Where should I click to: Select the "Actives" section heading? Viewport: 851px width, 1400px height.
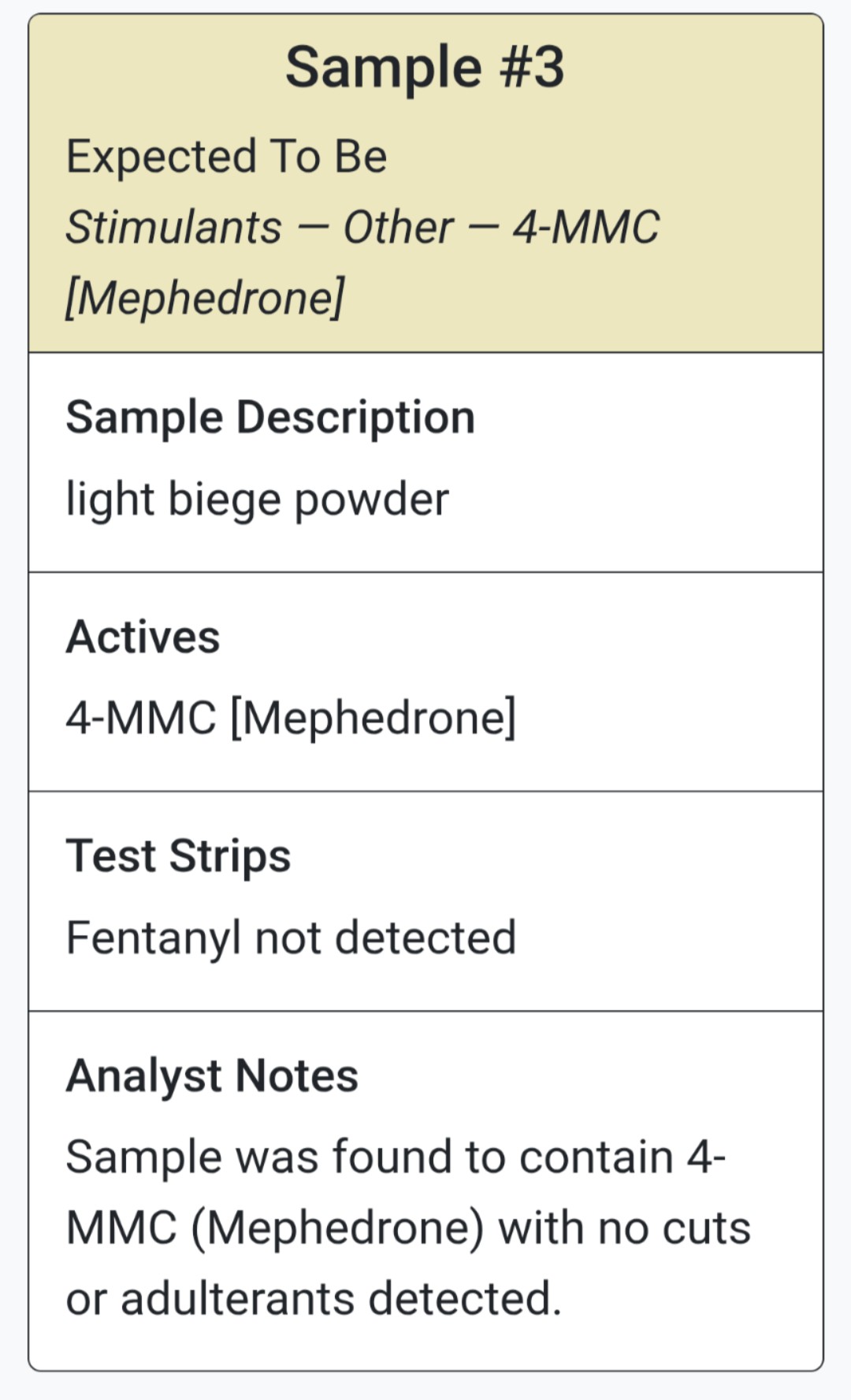coord(143,637)
